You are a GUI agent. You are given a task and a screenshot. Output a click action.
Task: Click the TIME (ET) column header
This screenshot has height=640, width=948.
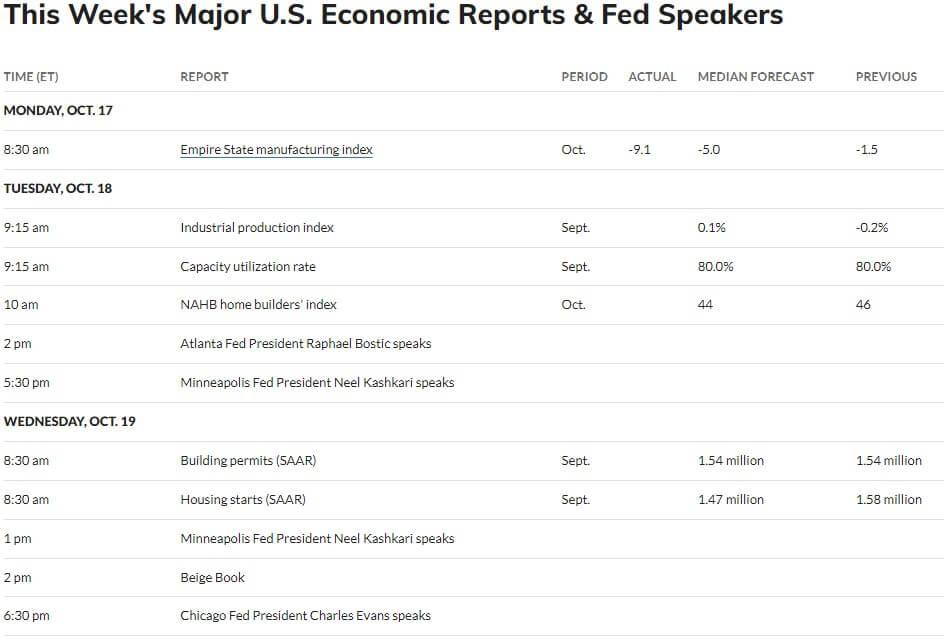point(31,77)
